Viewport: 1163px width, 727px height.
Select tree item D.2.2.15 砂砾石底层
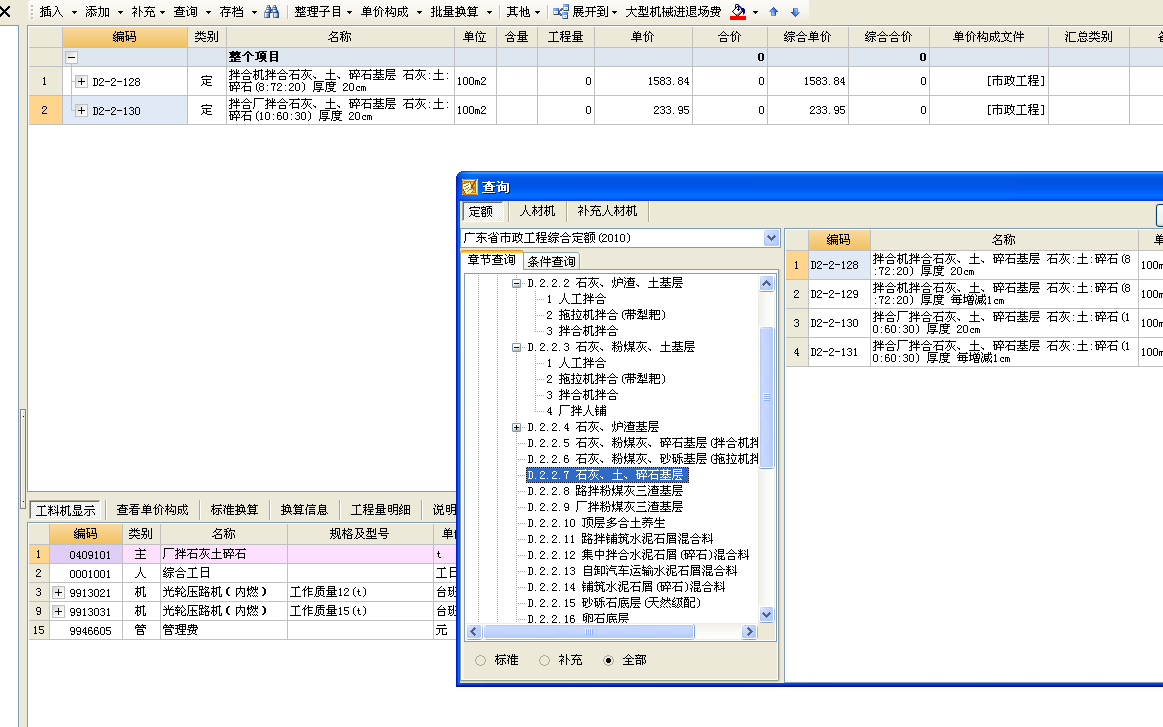coord(614,603)
